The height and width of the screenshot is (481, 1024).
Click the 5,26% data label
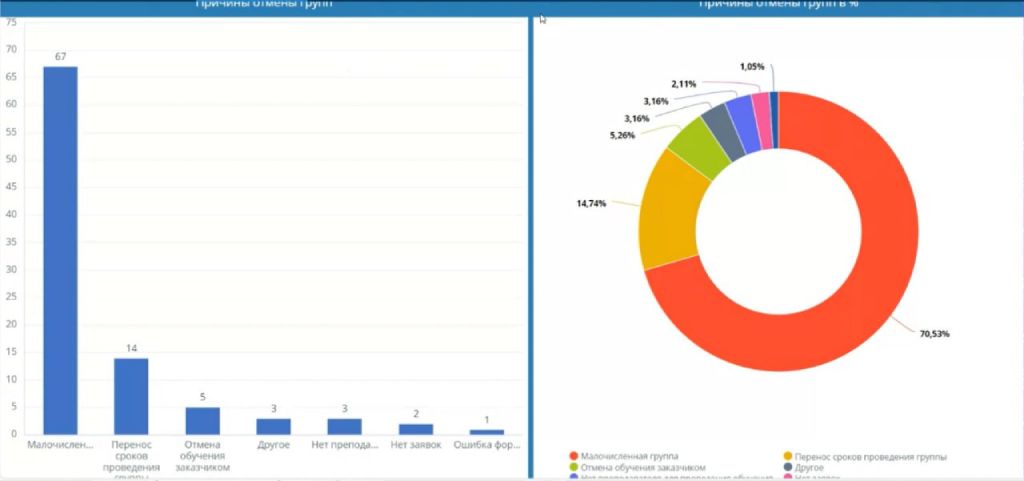[621, 136]
